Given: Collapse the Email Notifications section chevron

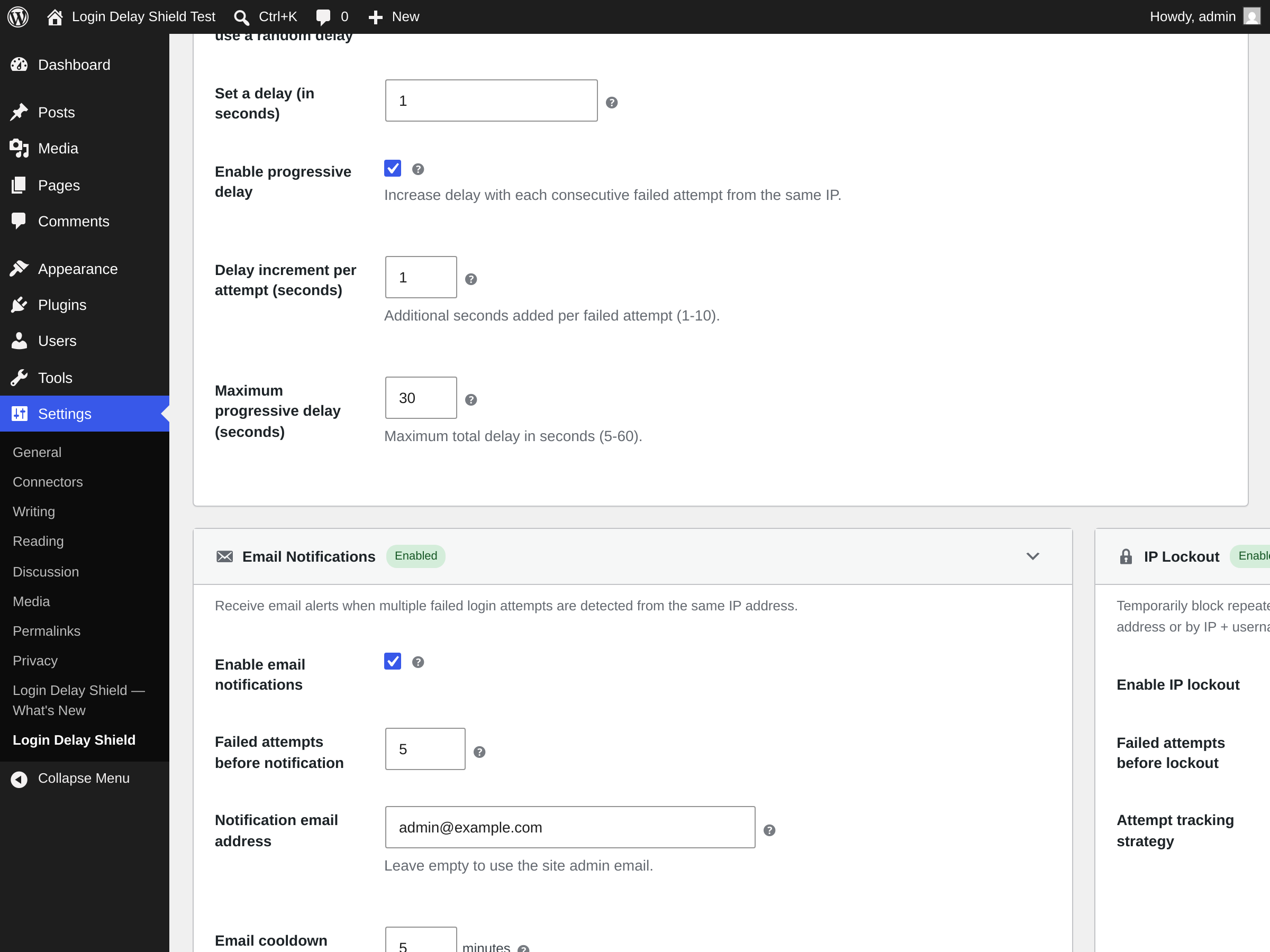Looking at the screenshot, I should point(1032,556).
